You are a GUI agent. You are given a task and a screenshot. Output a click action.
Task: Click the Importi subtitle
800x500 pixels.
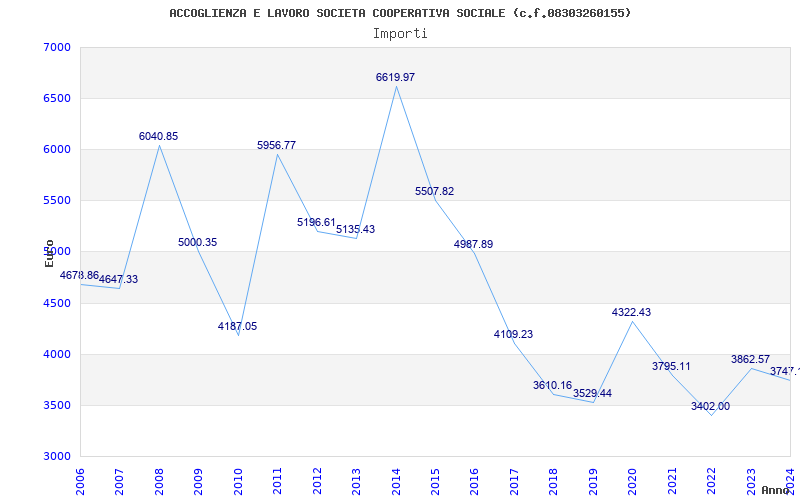pos(400,34)
